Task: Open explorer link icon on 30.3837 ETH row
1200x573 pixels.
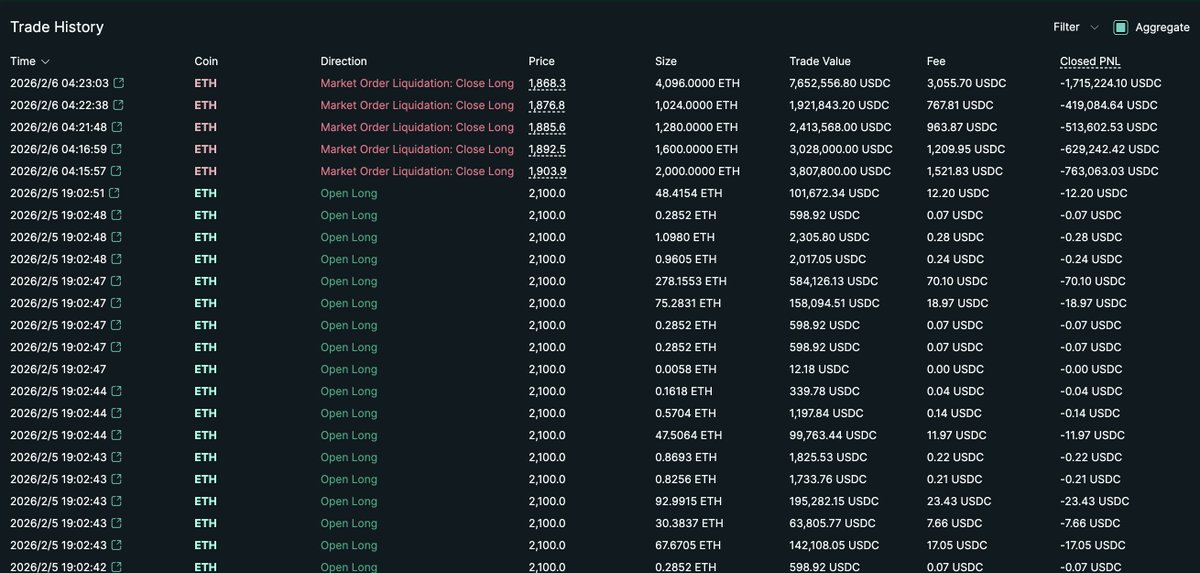Action: point(116,523)
